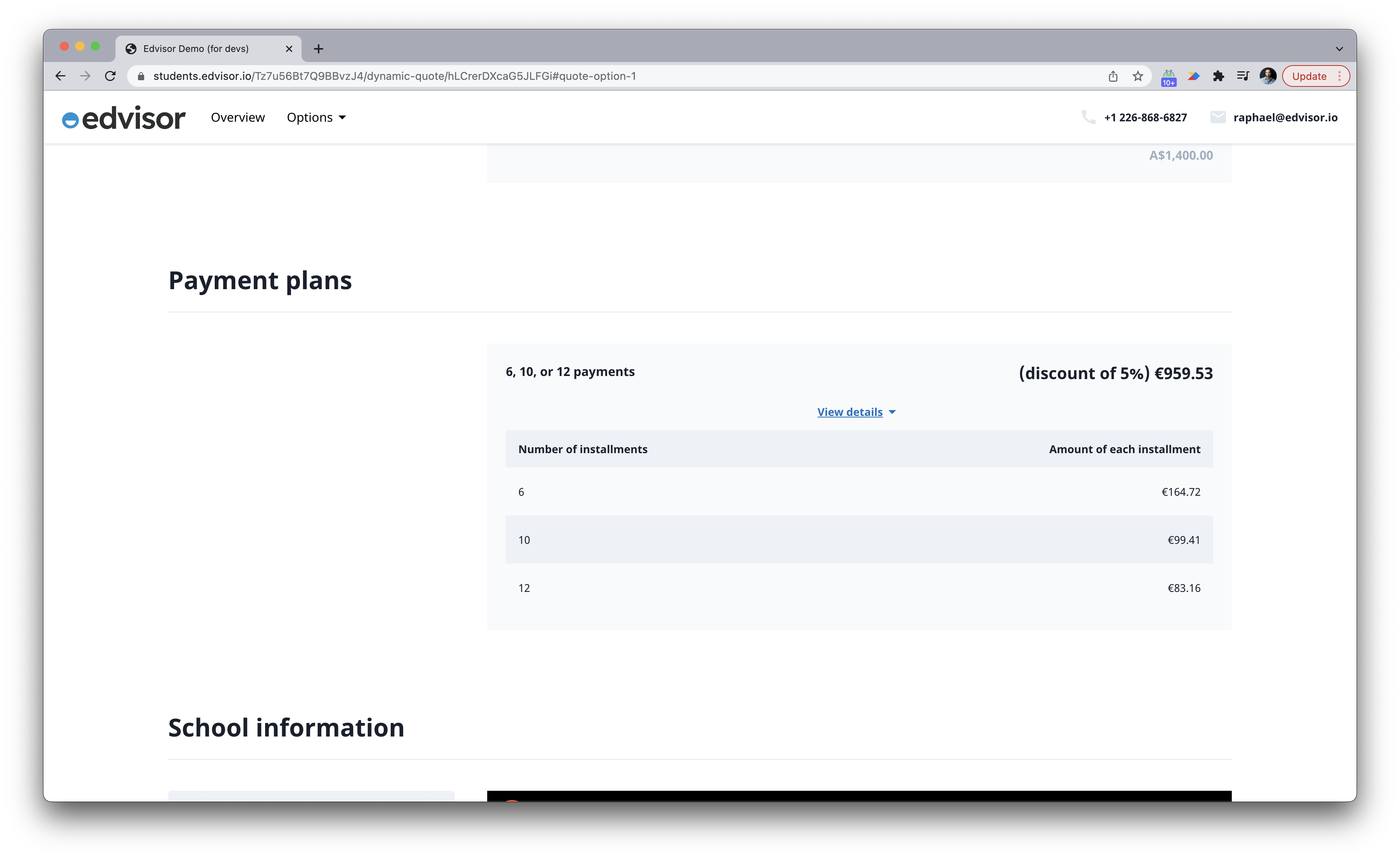
Task: Open the tab search chevron
Action: pyautogui.click(x=1339, y=49)
